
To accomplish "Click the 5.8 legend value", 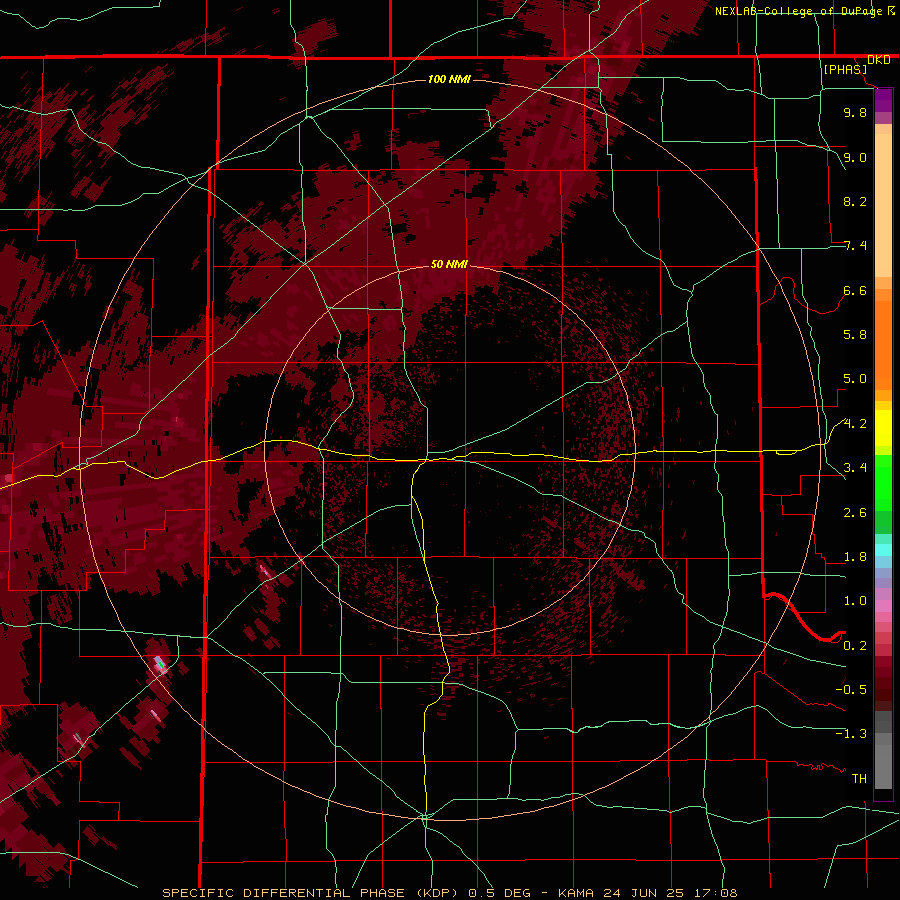I will (855, 335).
